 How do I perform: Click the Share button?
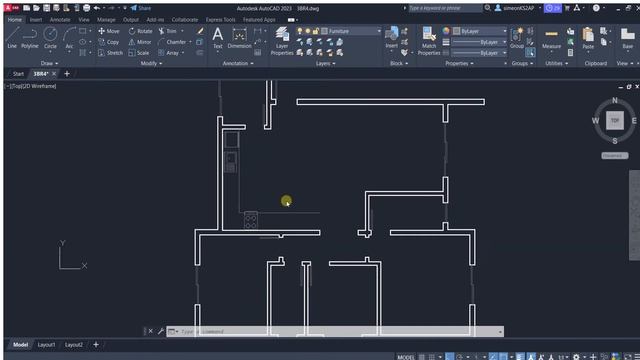pyautogui.click(x=141, y=8)
